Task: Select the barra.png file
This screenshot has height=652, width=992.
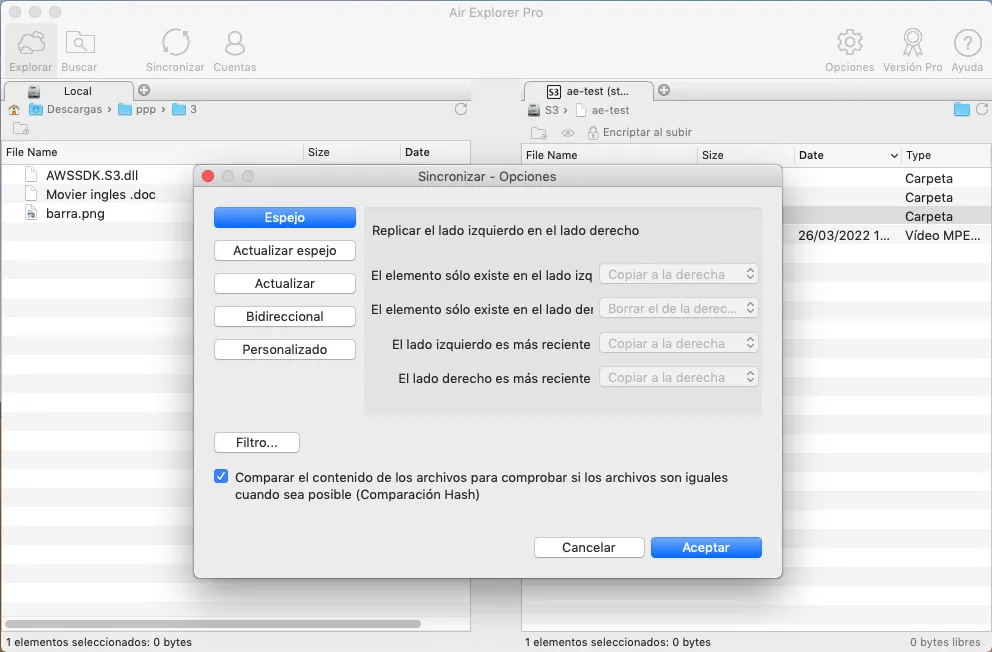Action: pyautogui.click(x=75, y=213)
